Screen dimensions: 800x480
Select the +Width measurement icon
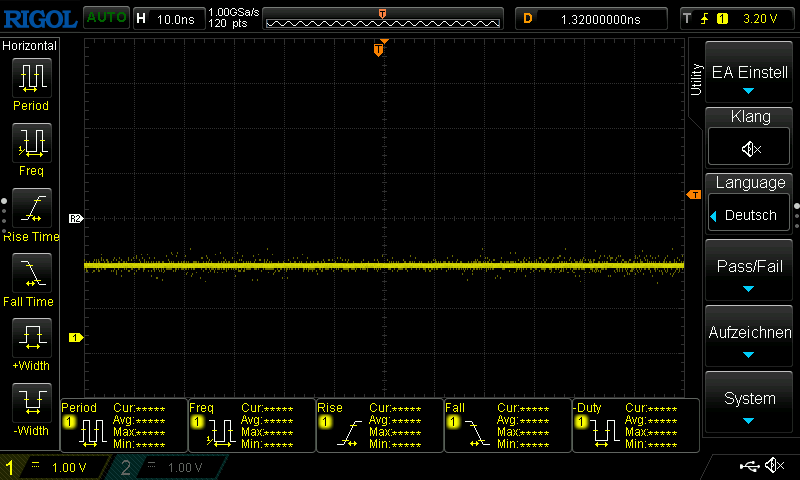click(x=30, y=337)
